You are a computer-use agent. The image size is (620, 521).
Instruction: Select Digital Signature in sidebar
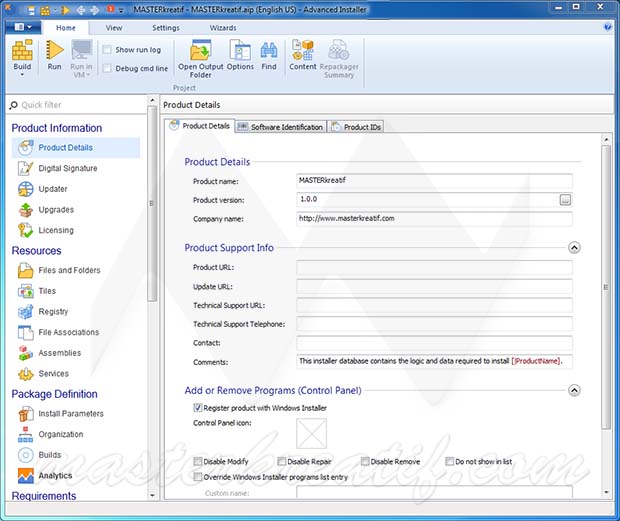pos(67,168)
